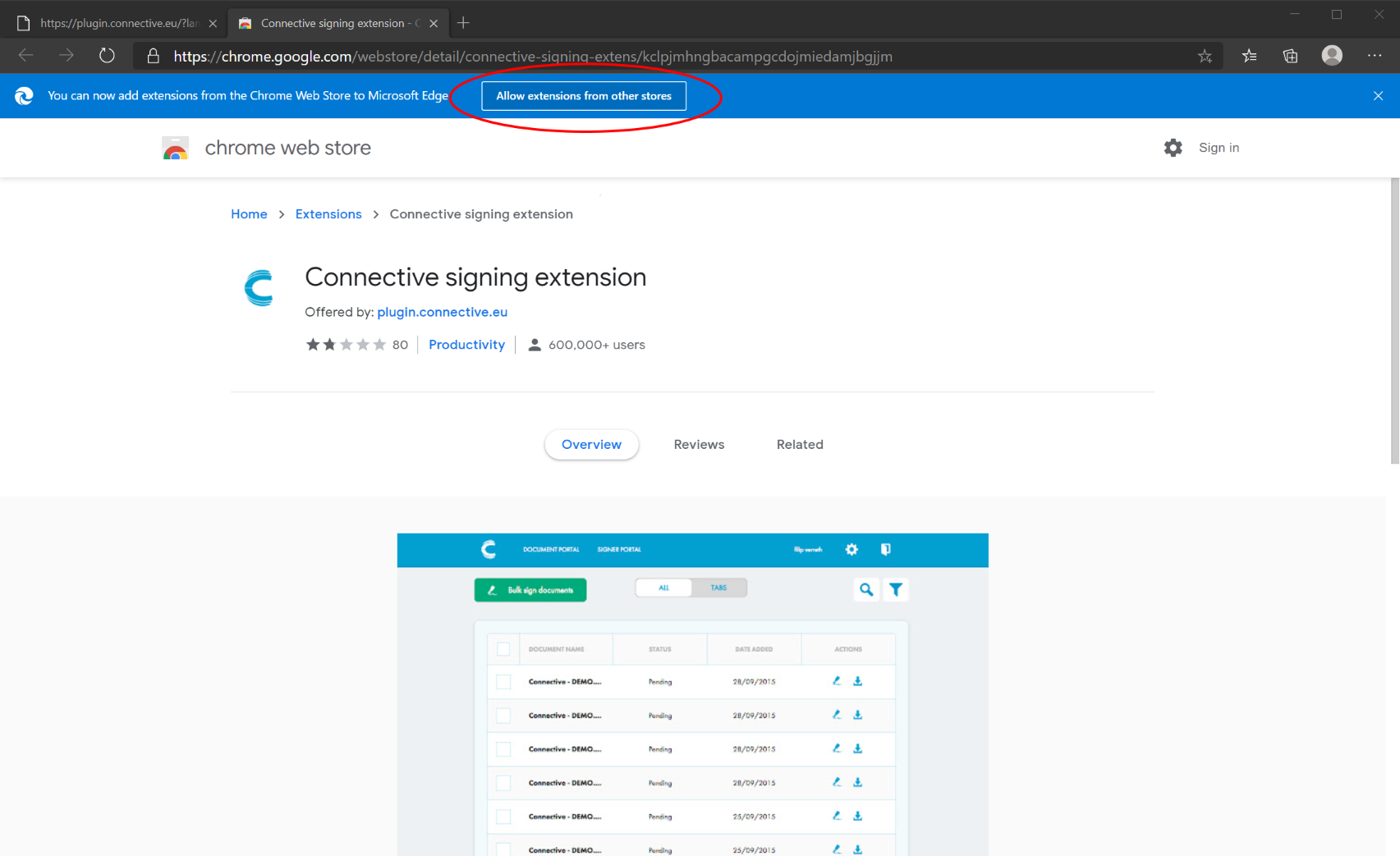Select the Overview tab
This screenshot has height=856, width=1400.
tap(591, 444)
